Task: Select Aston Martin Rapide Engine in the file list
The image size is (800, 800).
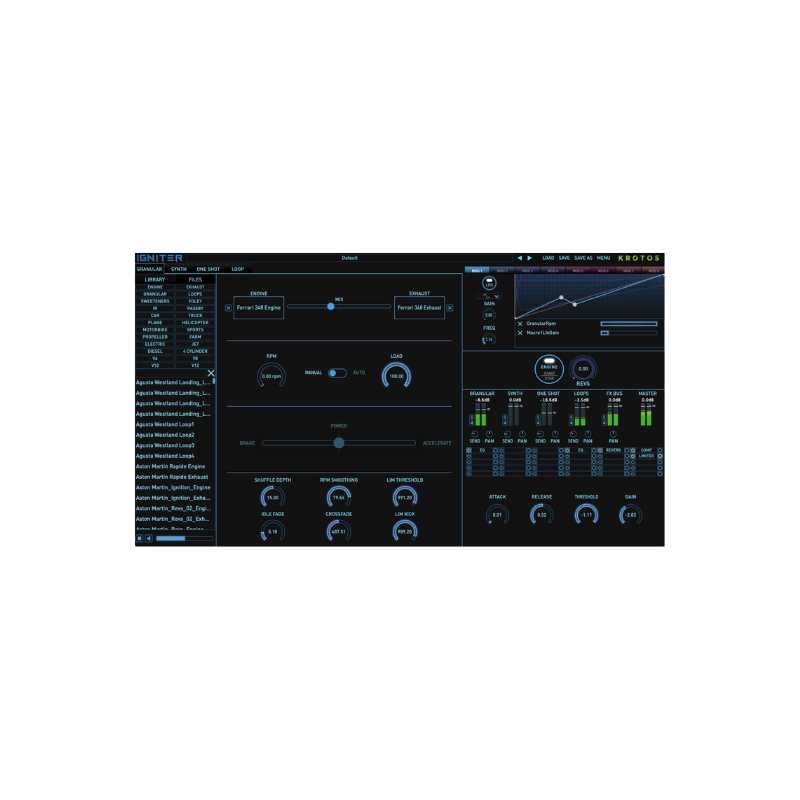Action: (170, 464)
